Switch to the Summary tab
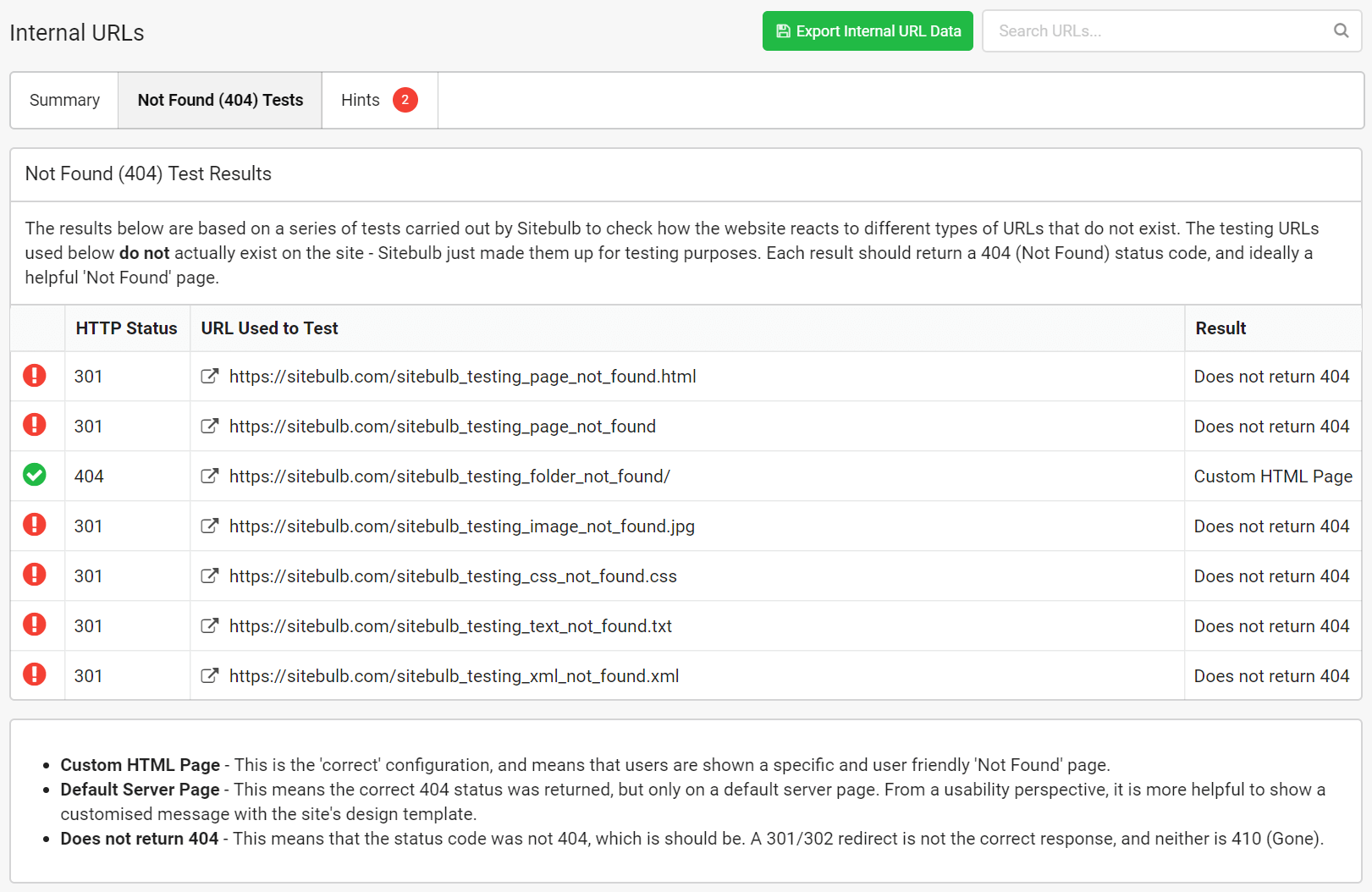This screenshot has width=1372, height=892. (x=64, y=100)
